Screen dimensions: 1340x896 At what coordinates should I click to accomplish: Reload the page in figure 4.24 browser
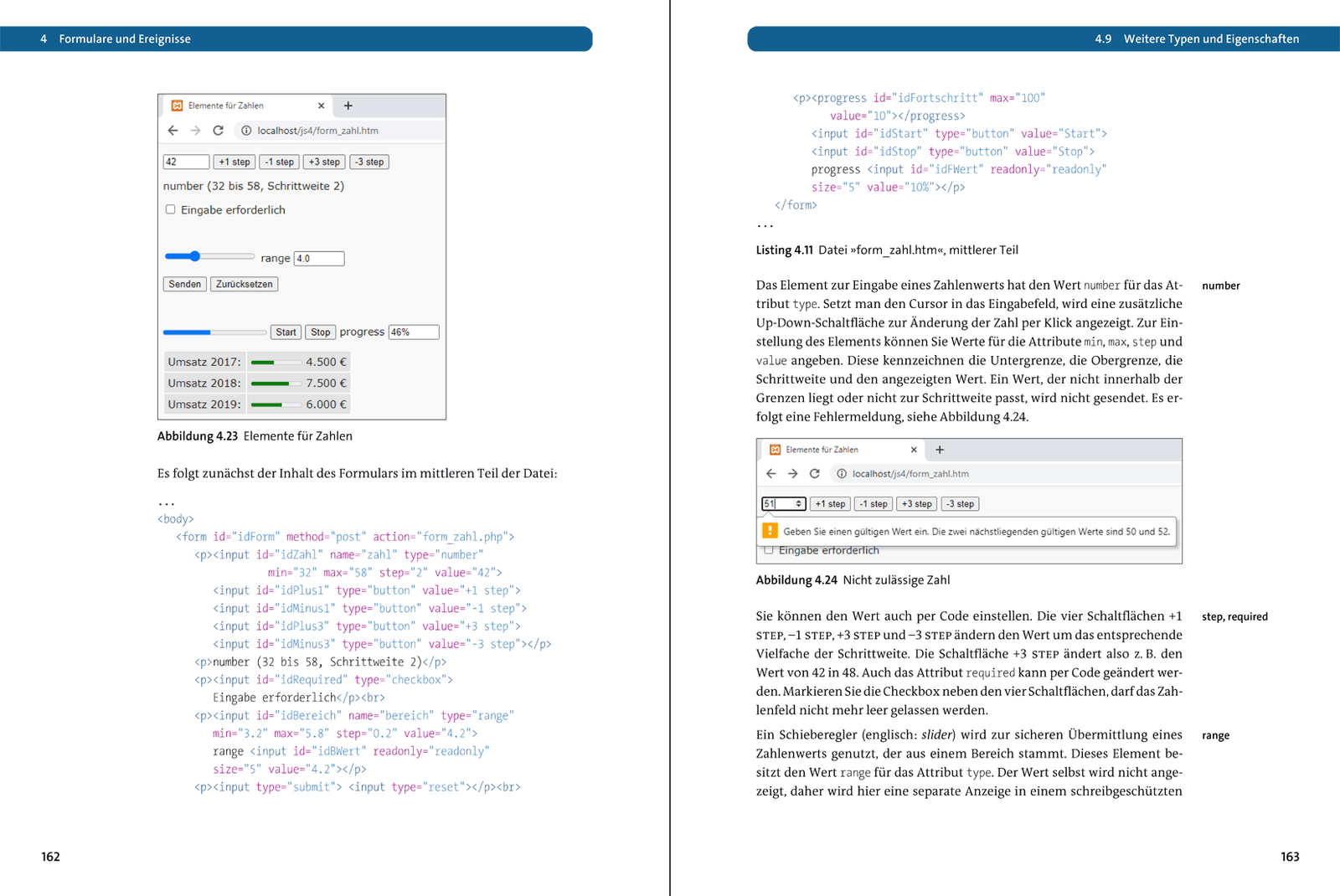(814, 474)
